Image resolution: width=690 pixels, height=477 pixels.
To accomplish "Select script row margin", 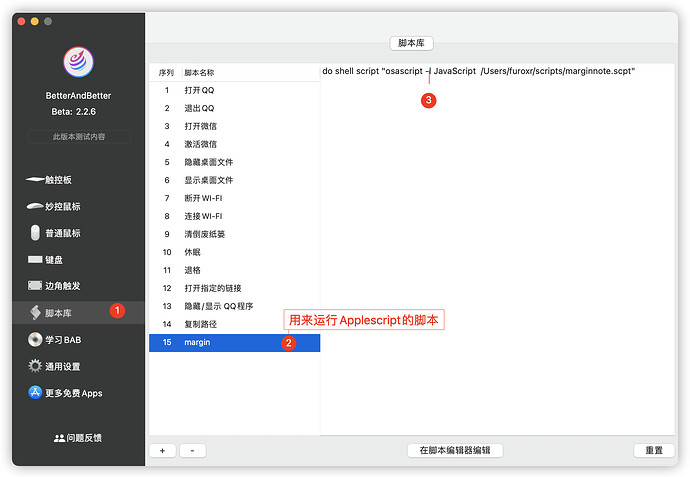I will tap(235, 342).
